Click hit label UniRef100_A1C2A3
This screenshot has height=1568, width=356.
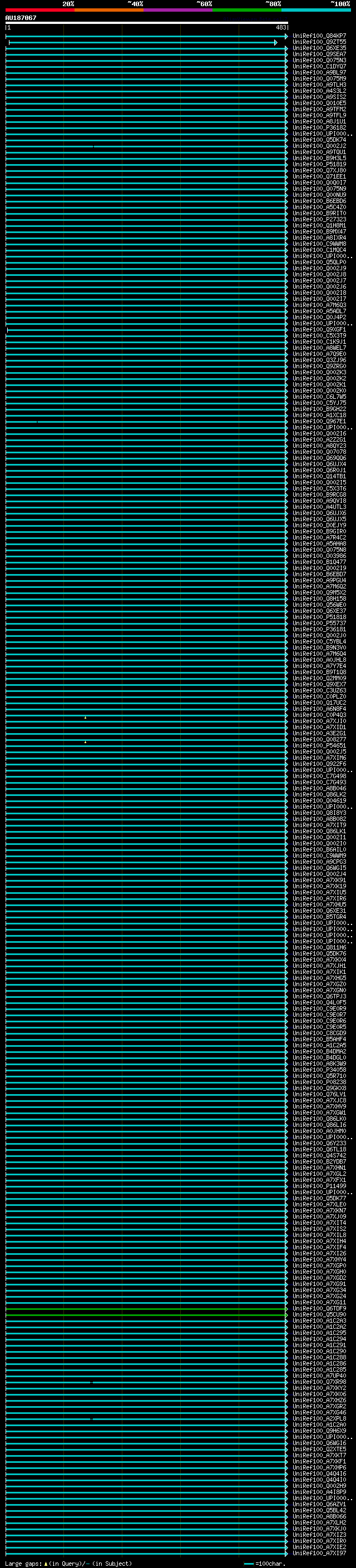(x=319, y=1320)
